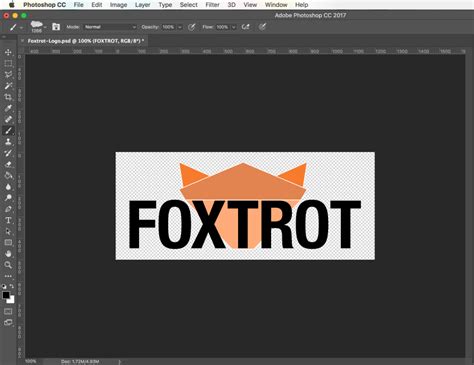Open the Help menu

pos(301,5)
